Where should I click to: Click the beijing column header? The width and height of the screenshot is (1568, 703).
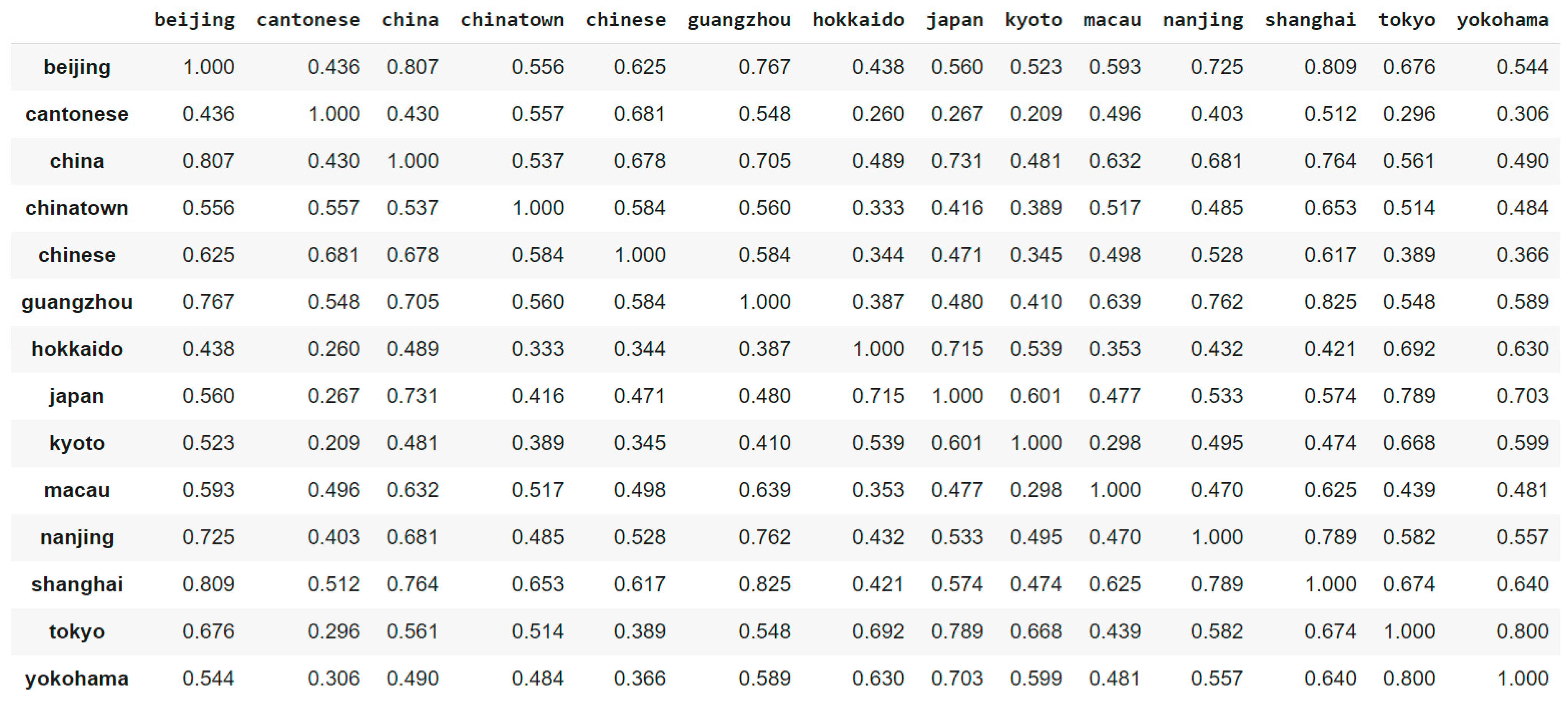click(194, 20)
